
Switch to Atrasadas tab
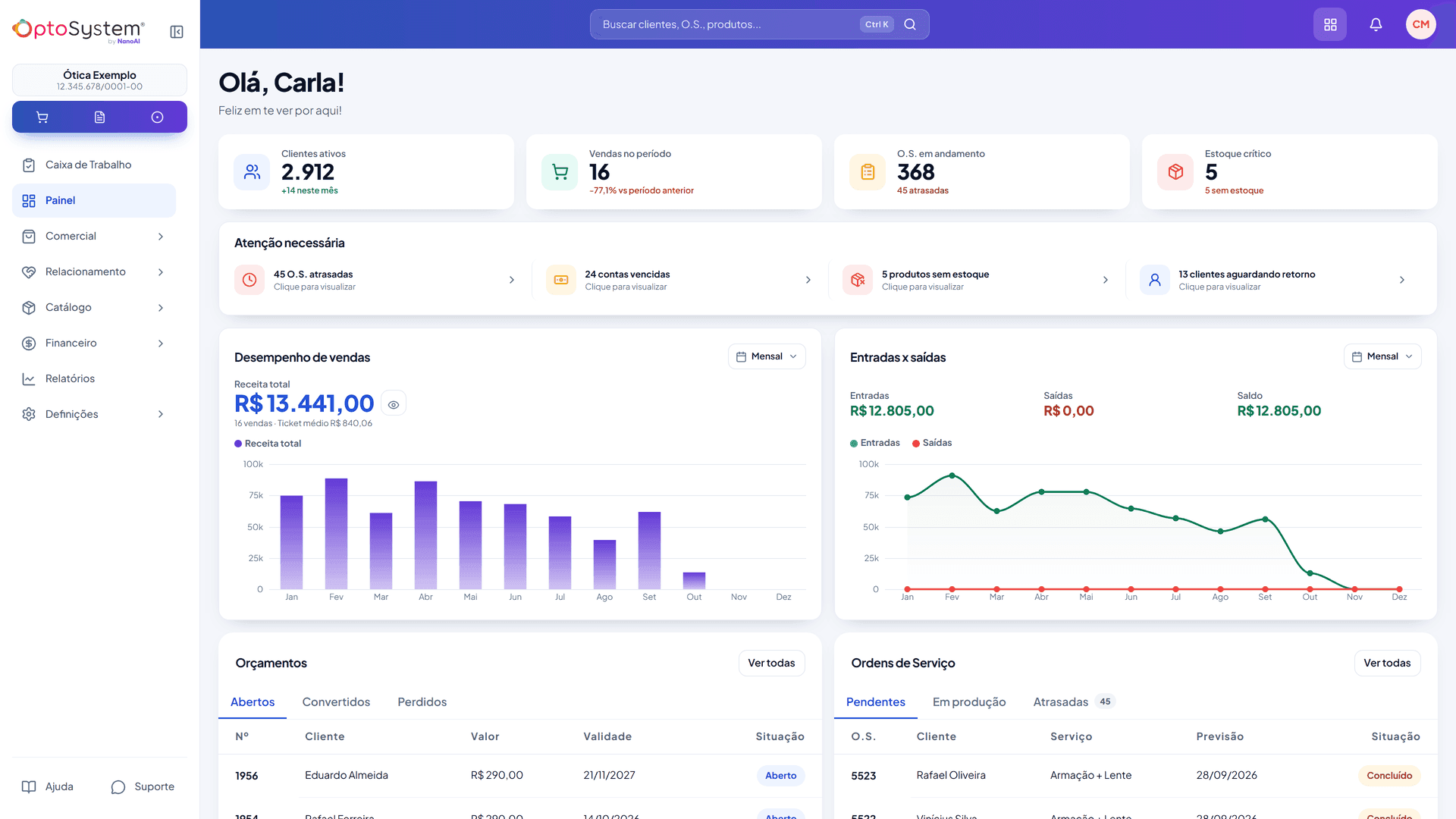(x=1073, y=702)
